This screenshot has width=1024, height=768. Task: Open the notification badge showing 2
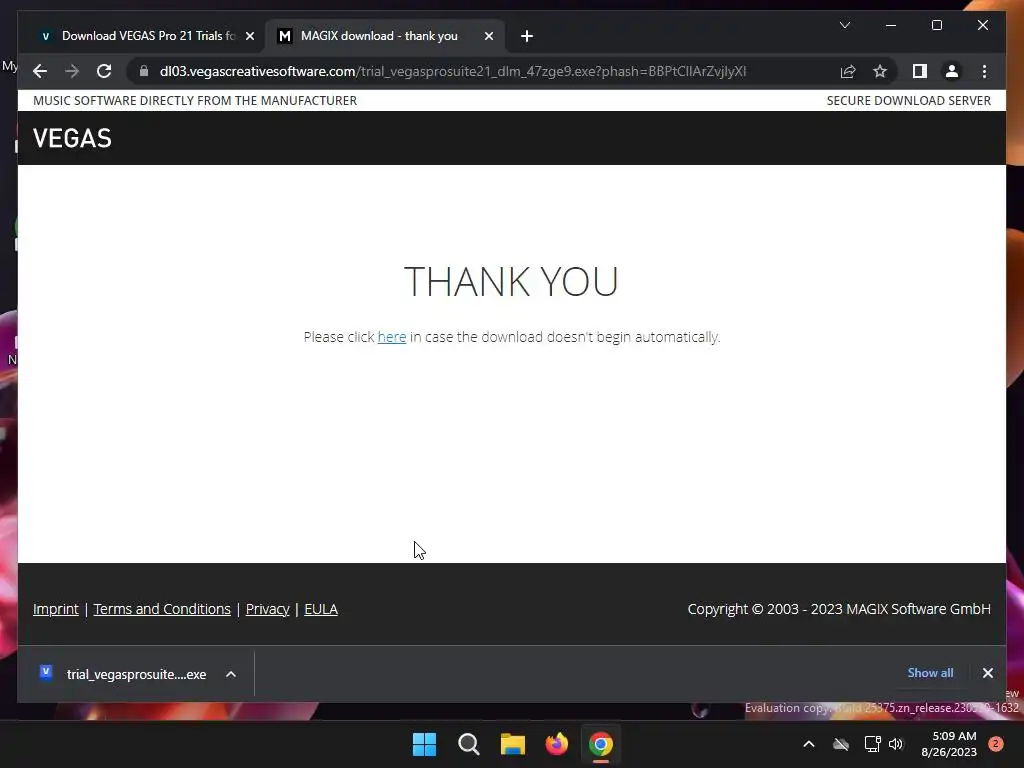click(996, 744)
